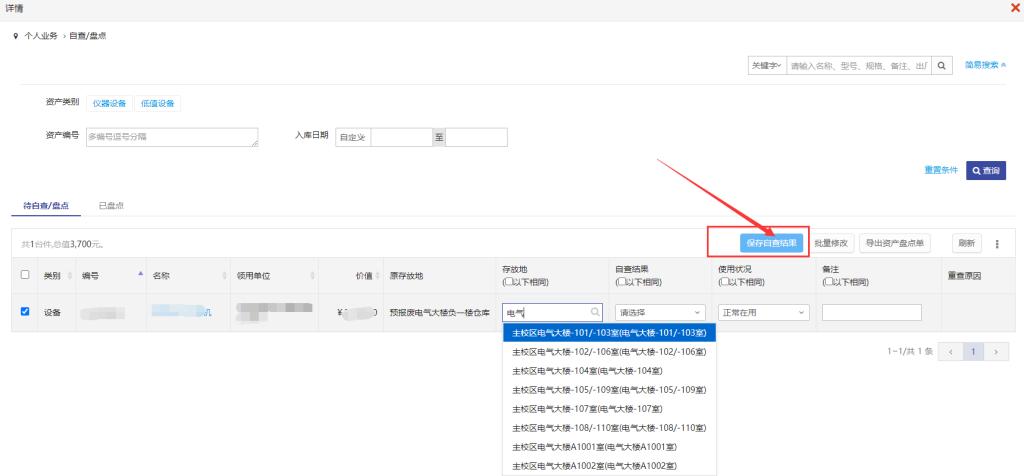Click the 保存自查结果 button
The height and width of the screenshot is (476, 1024).
[x=772, y=243]
